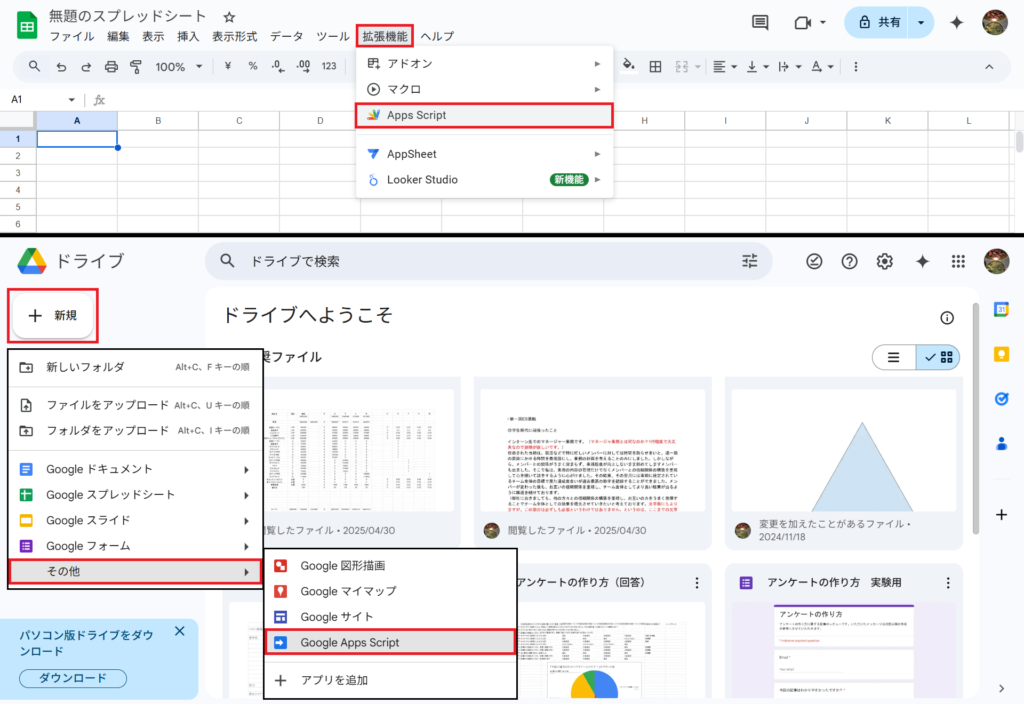Start a video meeting from Sheets
Viewport: 1024px width, 704px height.
pos(803,23)
